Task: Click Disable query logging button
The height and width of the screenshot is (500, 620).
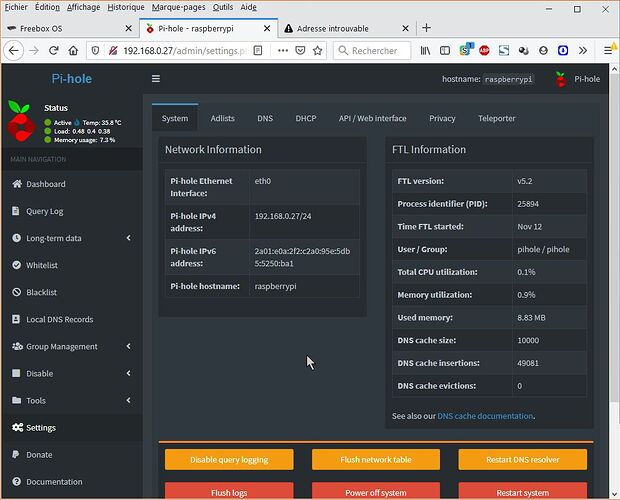Action: 229,459
